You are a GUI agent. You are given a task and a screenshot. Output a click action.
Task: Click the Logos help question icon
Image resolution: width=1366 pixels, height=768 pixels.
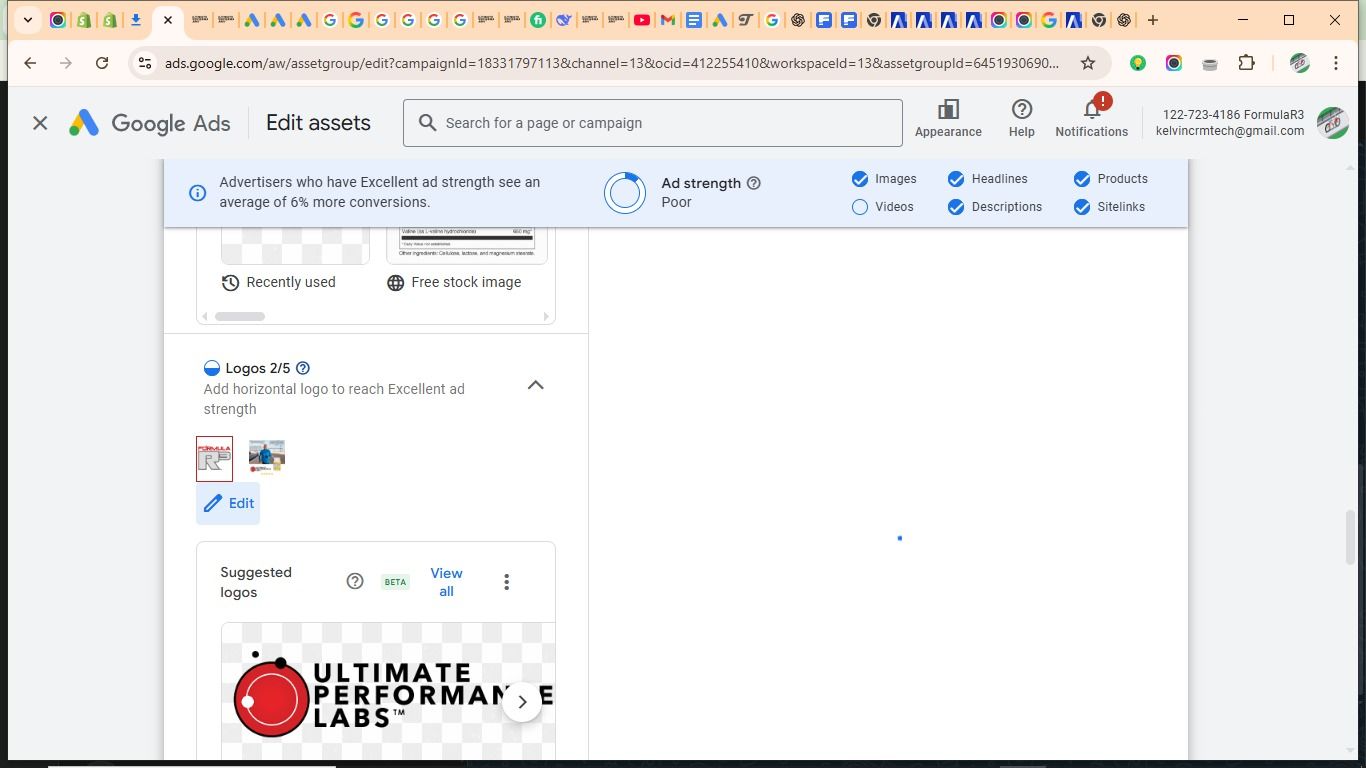[303, 368]
